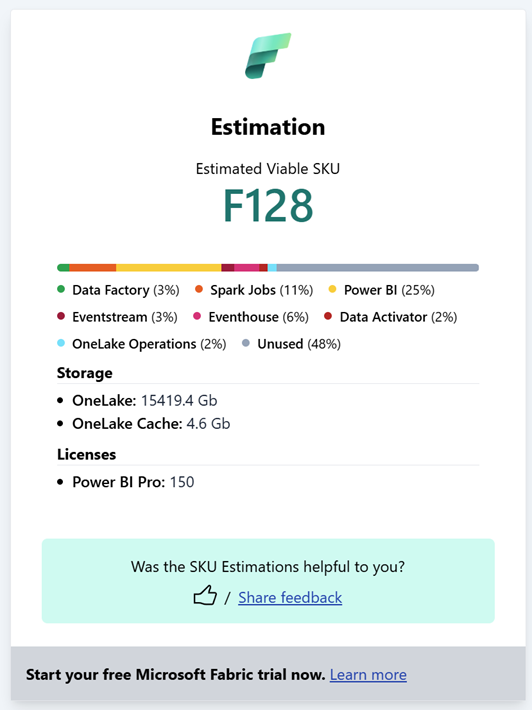
Task: Click the red Data Activator legend dot
Action: pyautogui.click(x=328, y=316)
